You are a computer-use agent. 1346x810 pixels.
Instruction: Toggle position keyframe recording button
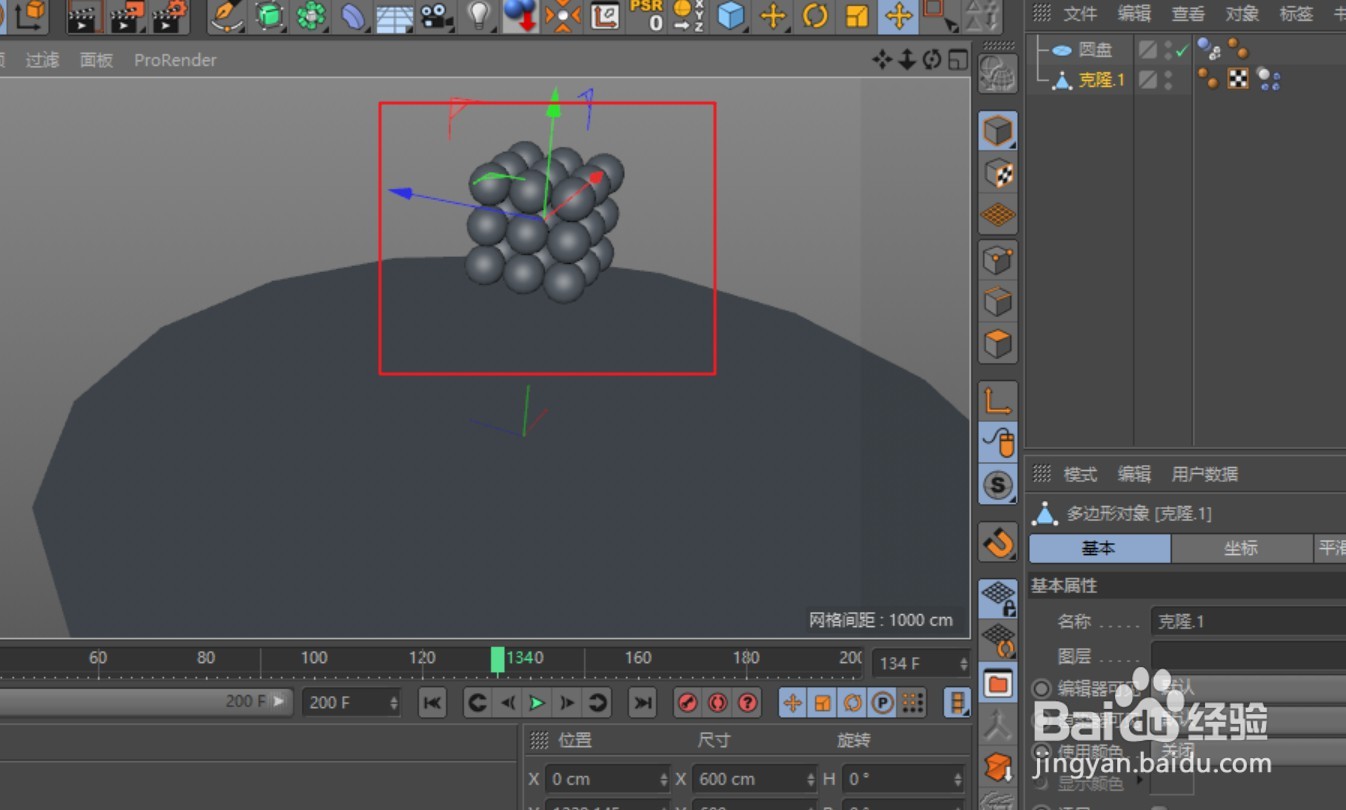pyautogui.click(x=793, y=702)
